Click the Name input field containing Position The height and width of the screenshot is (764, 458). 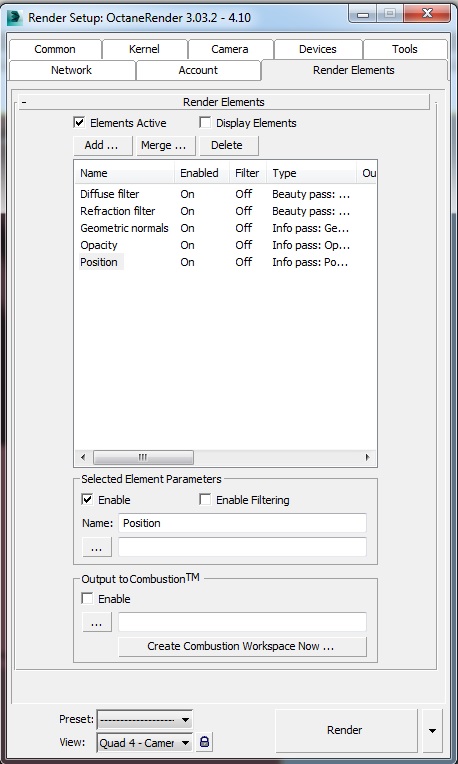[242, 523]
